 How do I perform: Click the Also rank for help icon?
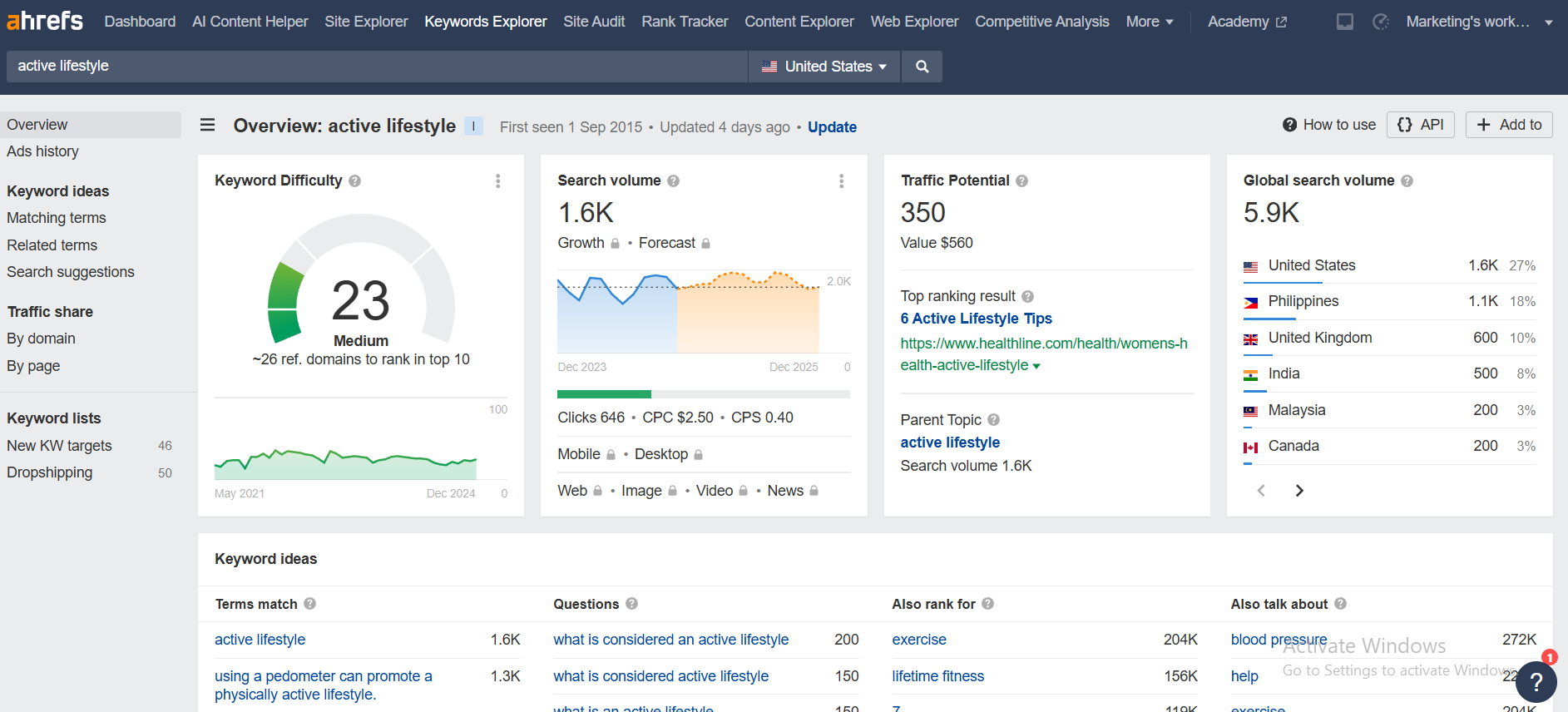coord(988,604)
